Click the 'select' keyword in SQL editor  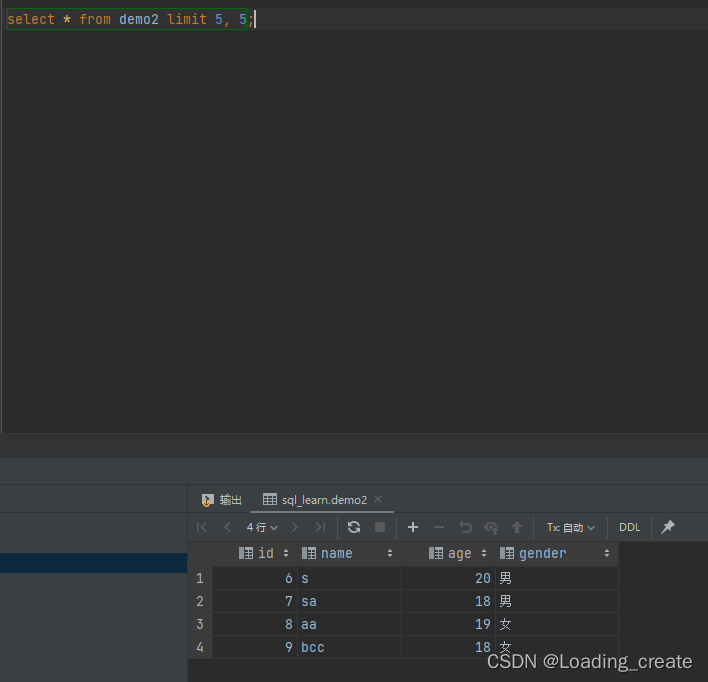(31, 19)
